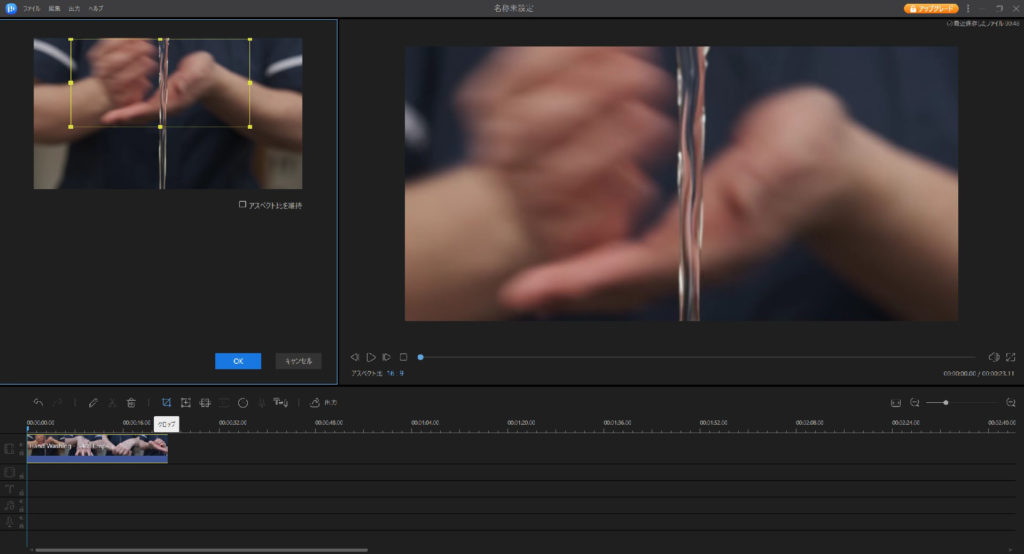The image size is (1024, 554).
Task: Click the text track T icon
Action: click(x=9, y=489)
